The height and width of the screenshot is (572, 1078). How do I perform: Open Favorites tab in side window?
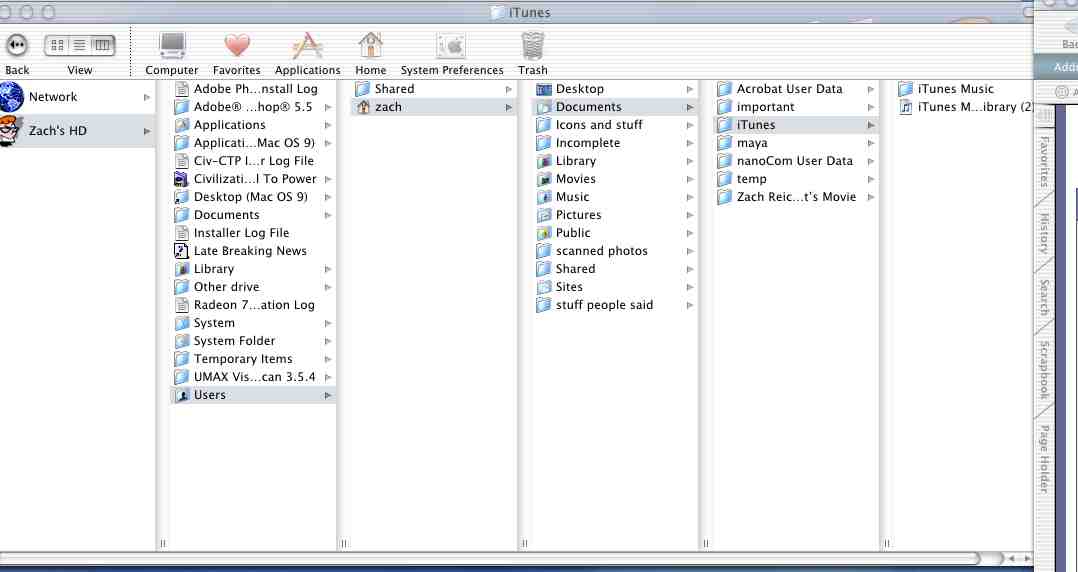1044,162
